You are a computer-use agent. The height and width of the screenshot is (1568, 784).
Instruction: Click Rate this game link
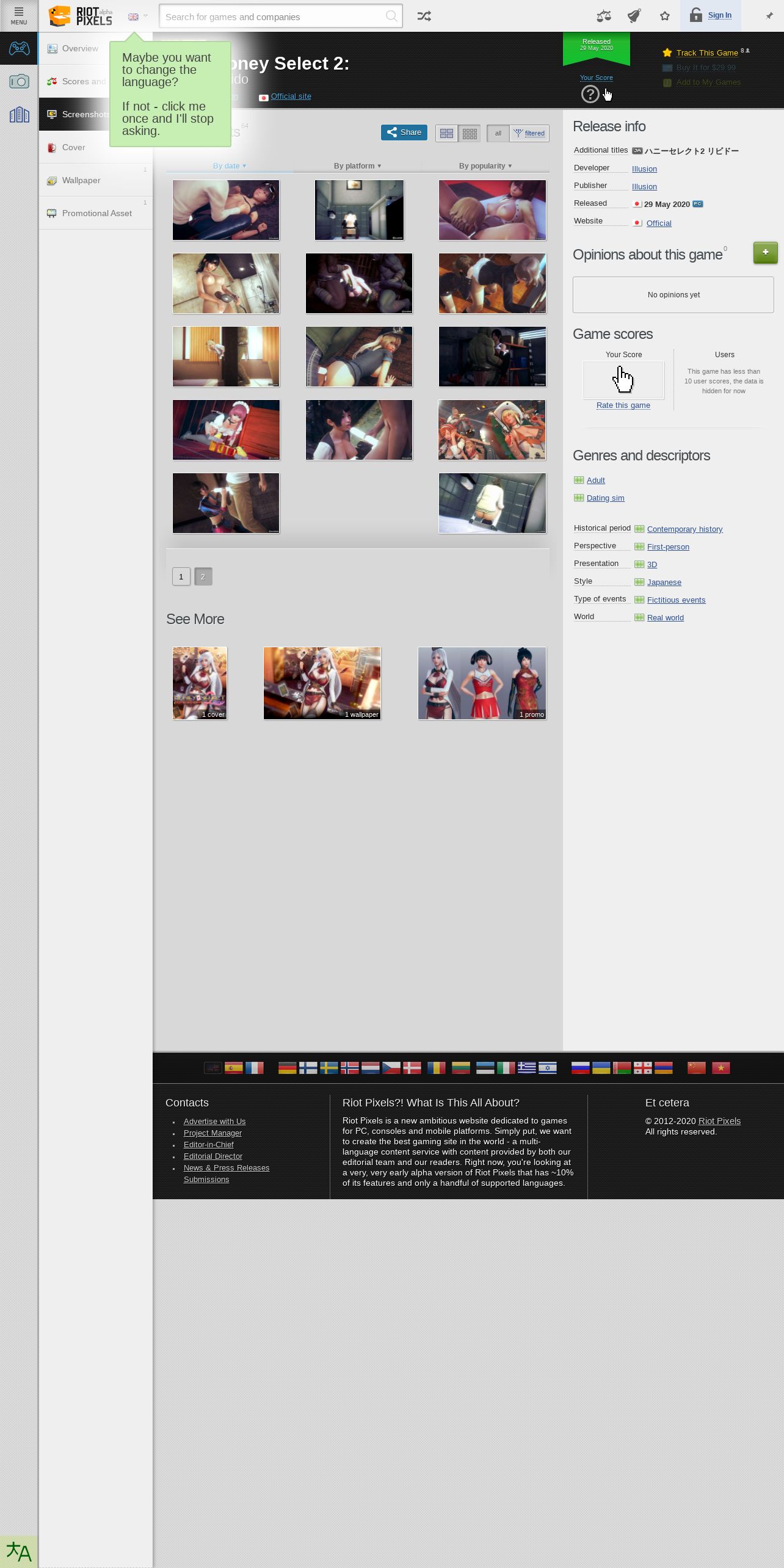point(623,405)
